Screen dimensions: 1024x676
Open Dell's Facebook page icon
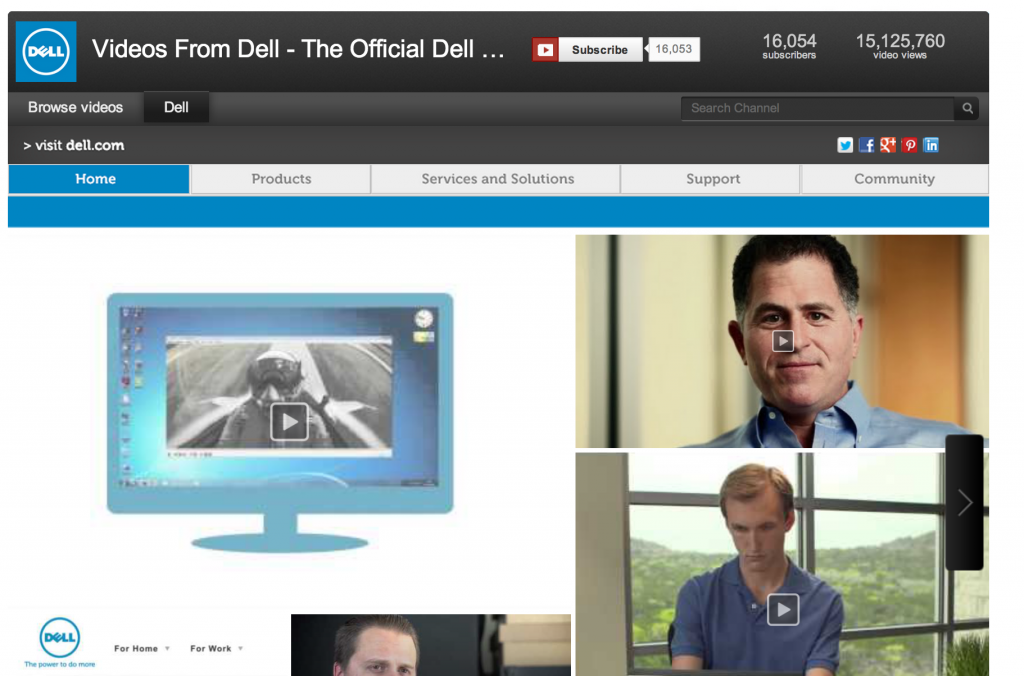867,145
